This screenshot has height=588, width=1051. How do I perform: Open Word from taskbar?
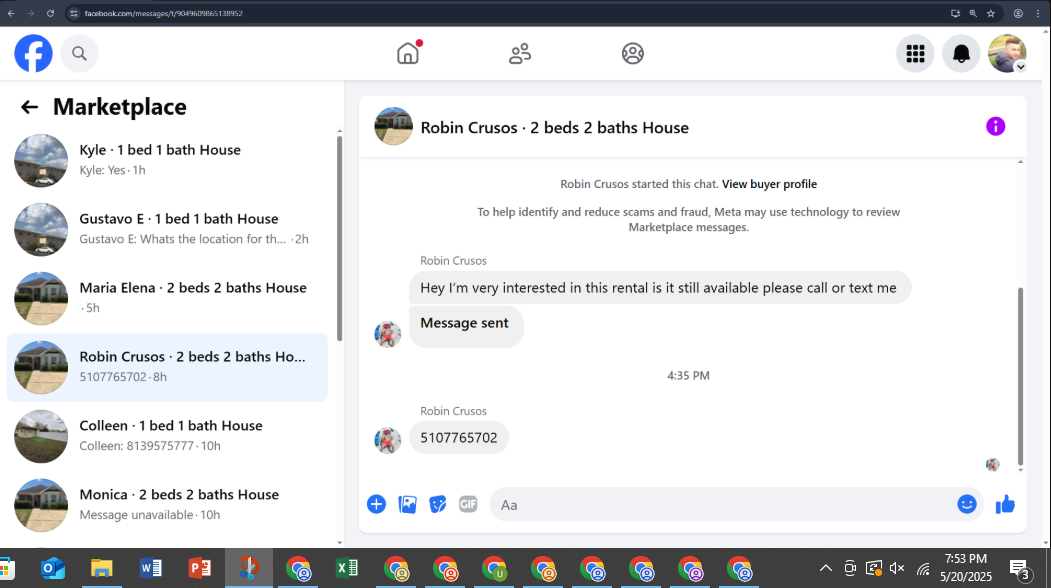(150, 569)
